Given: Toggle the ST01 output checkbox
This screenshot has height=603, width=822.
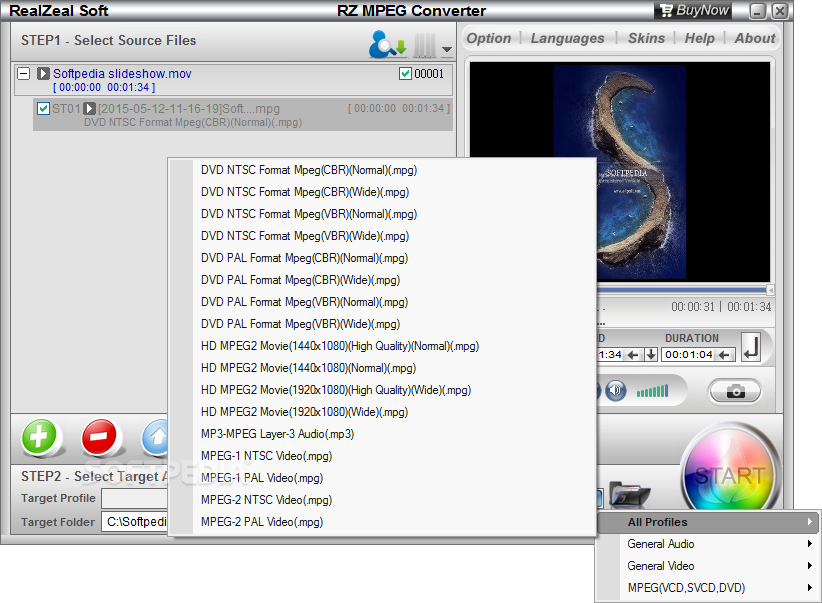Looking at the screenshot, I should pyautogui.click(x=44, y=109).
